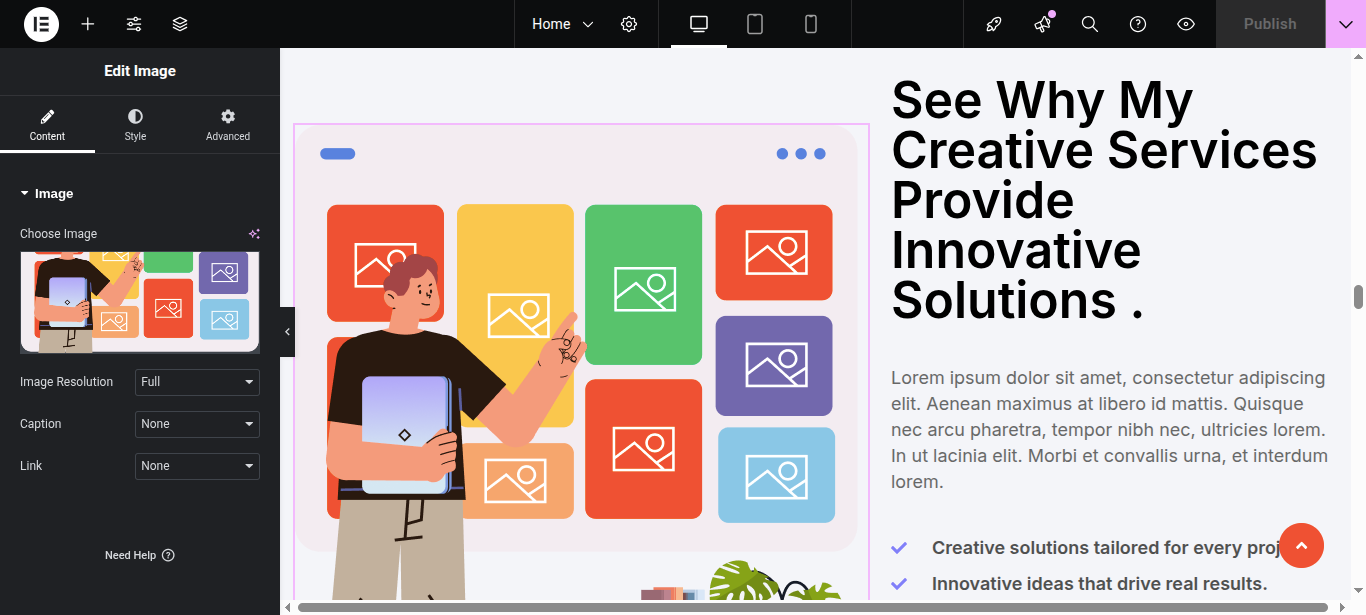Open What's New megaphone icon
1366x615 pixels.
pos(1042,24)
